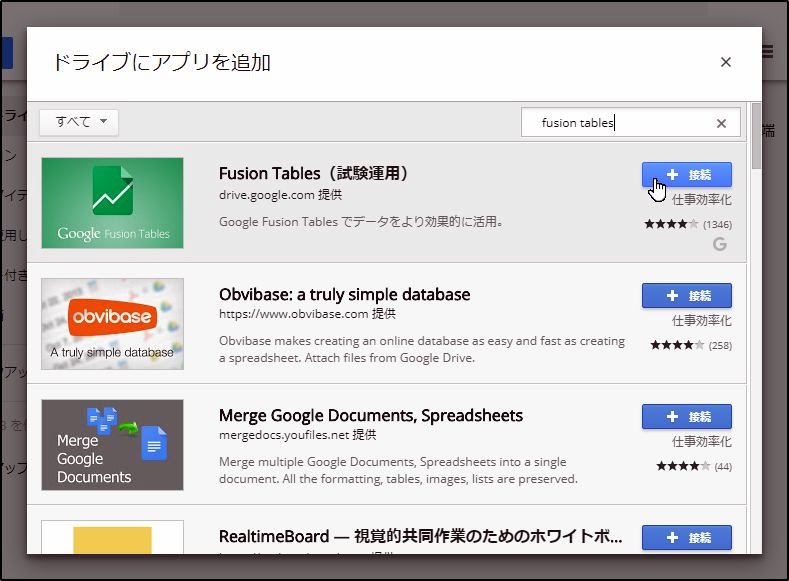The height and width of the screenshot is (581, 789).
Task: Open the Fusion Tables（試験運用）title
Action: coord(314,173)
